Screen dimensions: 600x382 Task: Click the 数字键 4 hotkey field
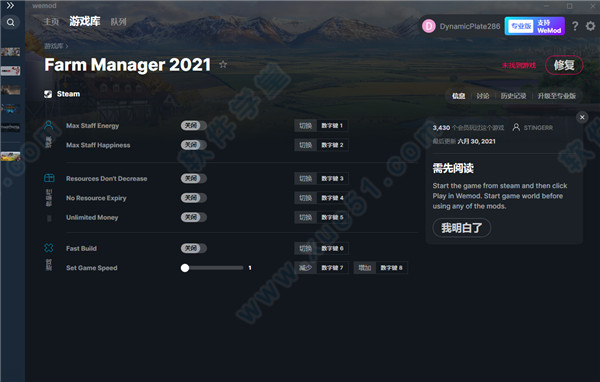(332, 198)
